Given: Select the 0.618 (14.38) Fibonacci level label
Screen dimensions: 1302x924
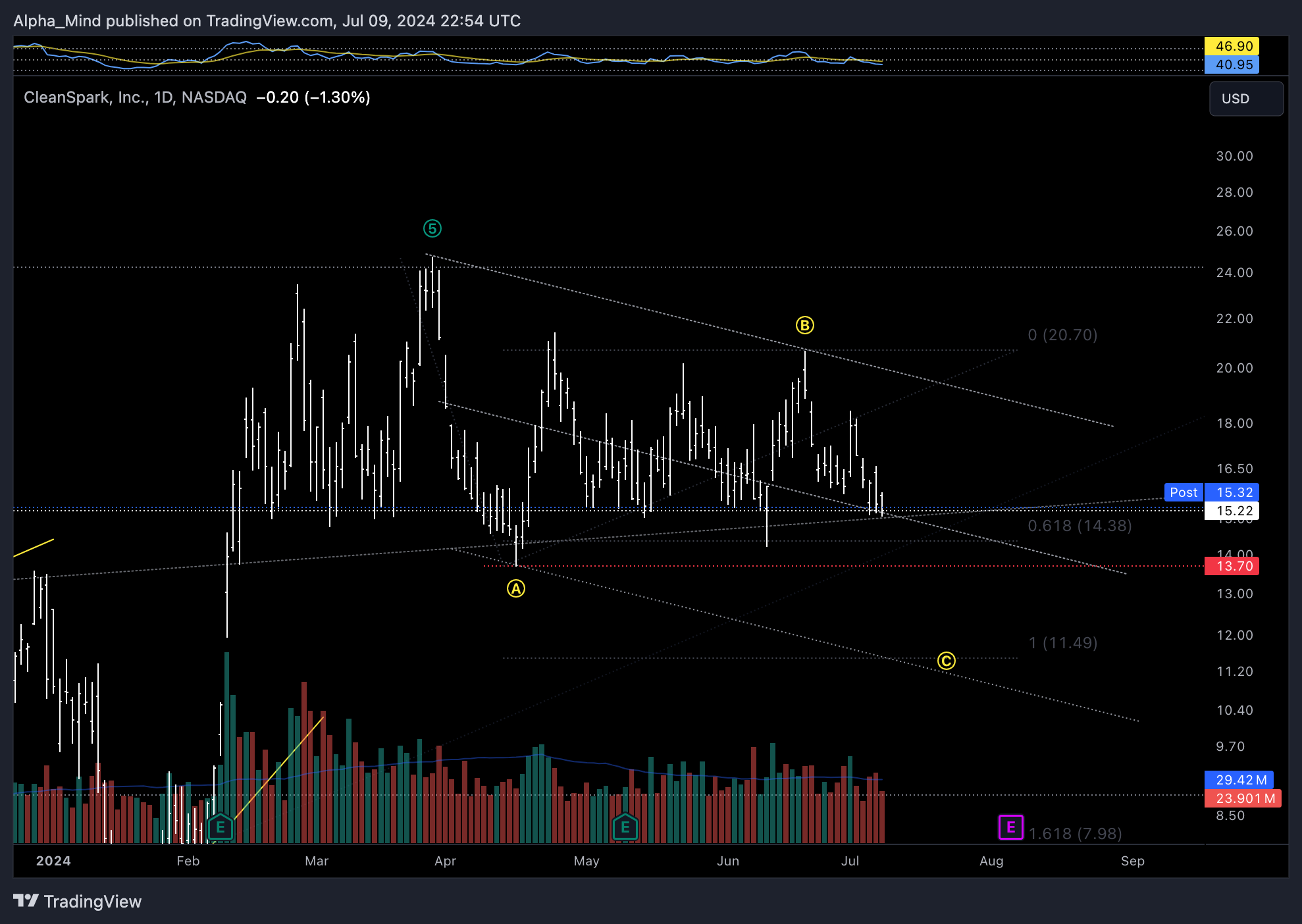Looking at the screenshot, I should pyautogui.click(x=1080, y=526).
